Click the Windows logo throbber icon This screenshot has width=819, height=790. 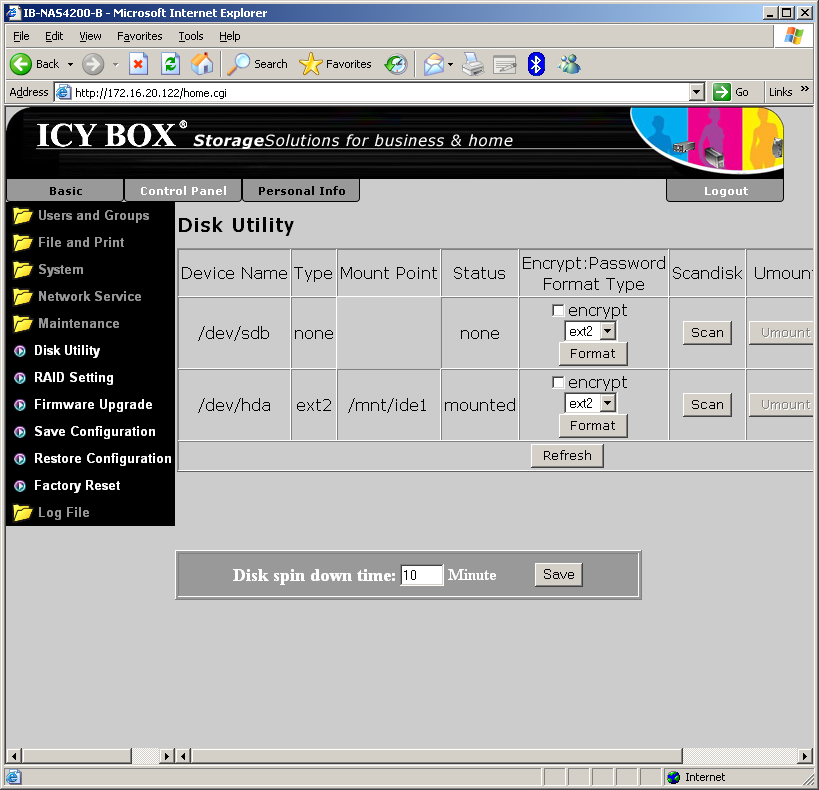click(x=793, y=36)
